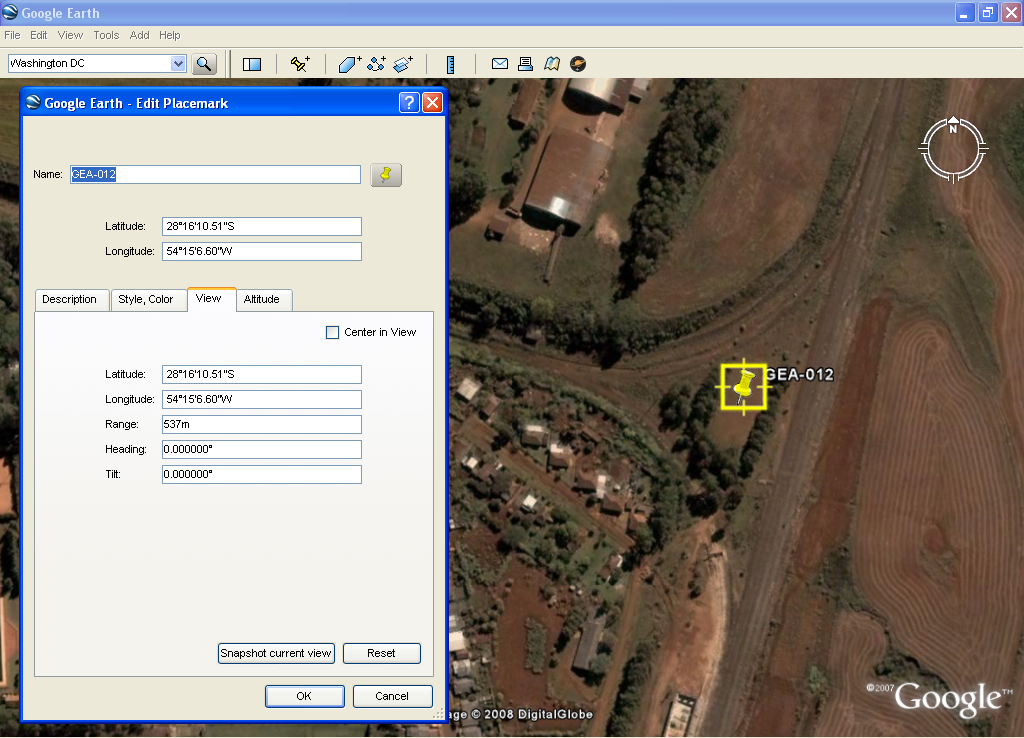This screenshot has width=1024, height=738.
Task: Click the View tab Latitude field
Action: (x=262, y=374)
